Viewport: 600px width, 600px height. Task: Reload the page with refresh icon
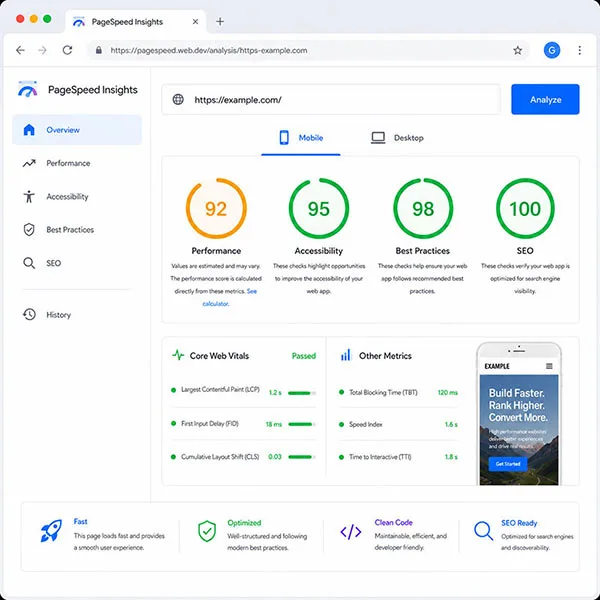pos(67,50)
